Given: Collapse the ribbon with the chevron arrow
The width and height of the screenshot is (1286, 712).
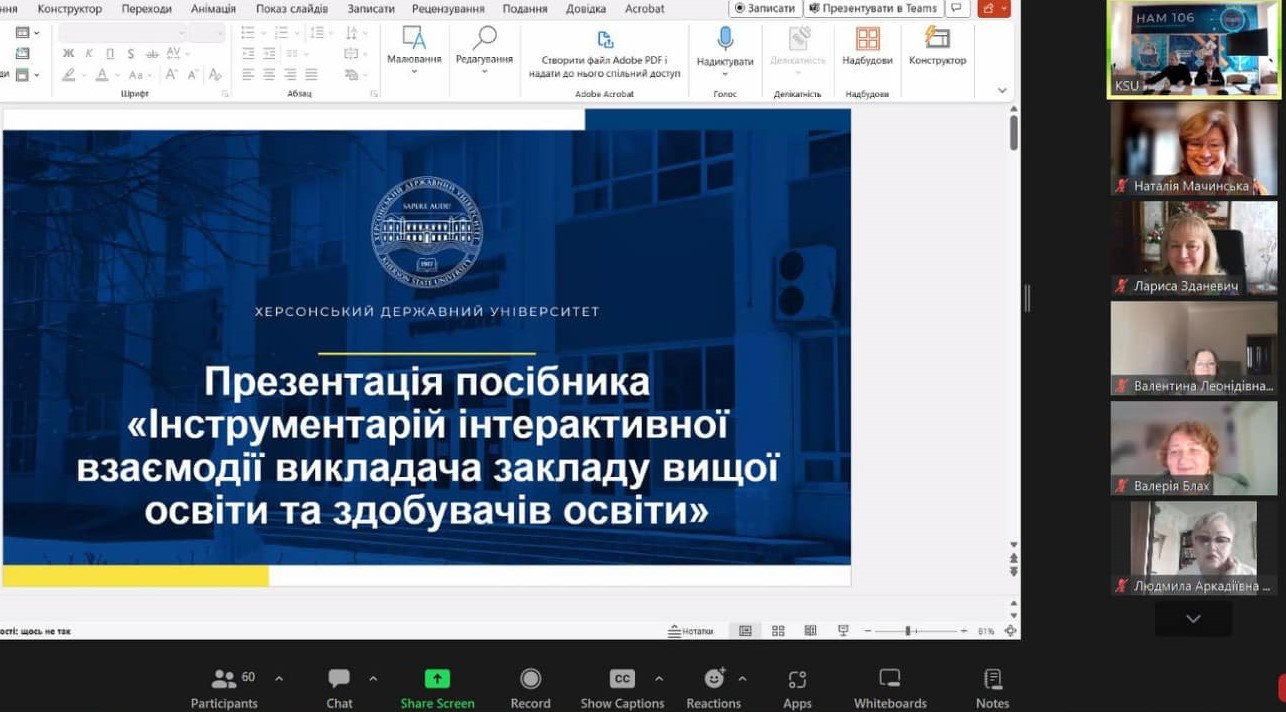Looking at the screenshot, I should point(1002,91).
